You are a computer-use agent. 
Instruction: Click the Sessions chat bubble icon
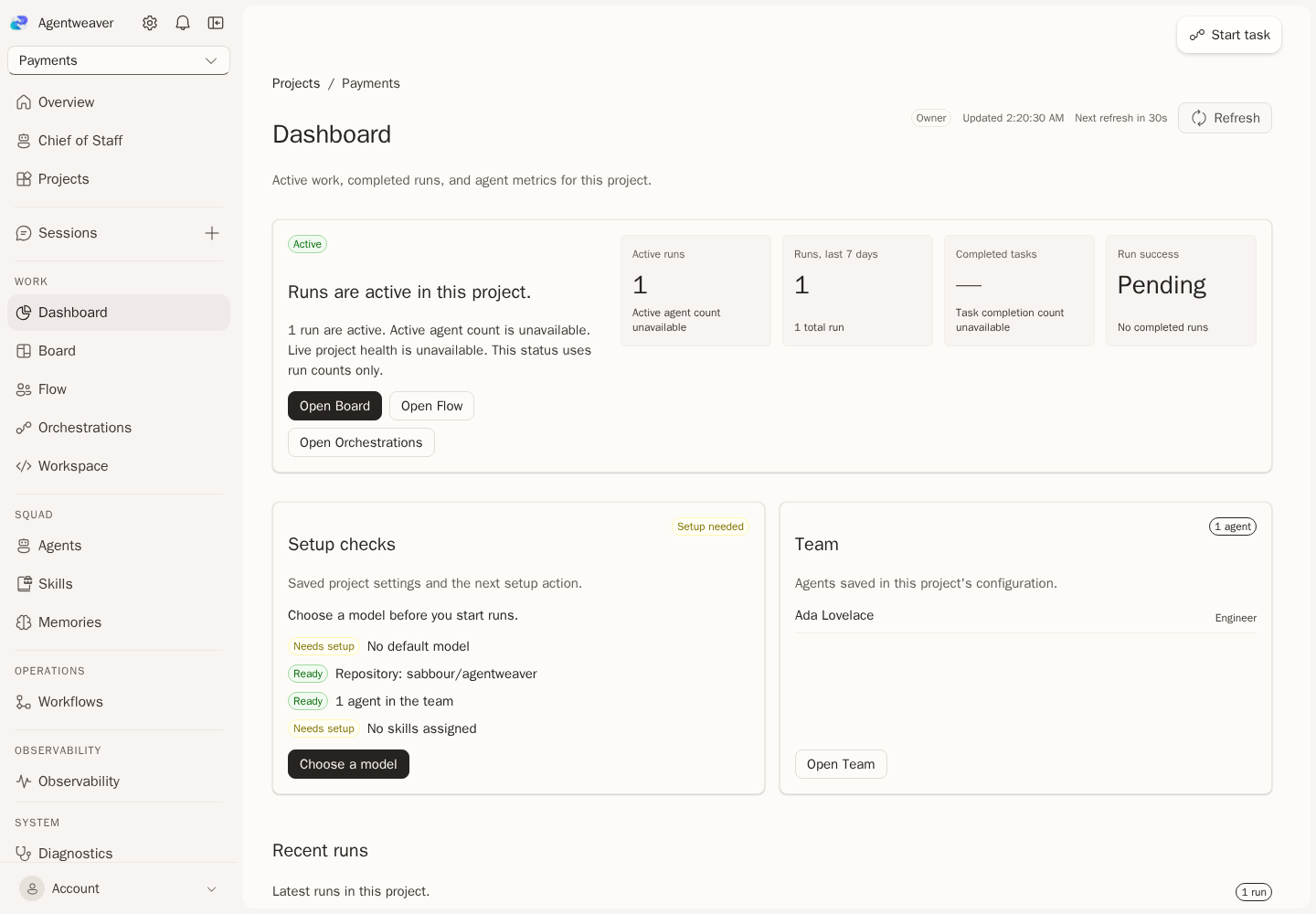[24, 233]
